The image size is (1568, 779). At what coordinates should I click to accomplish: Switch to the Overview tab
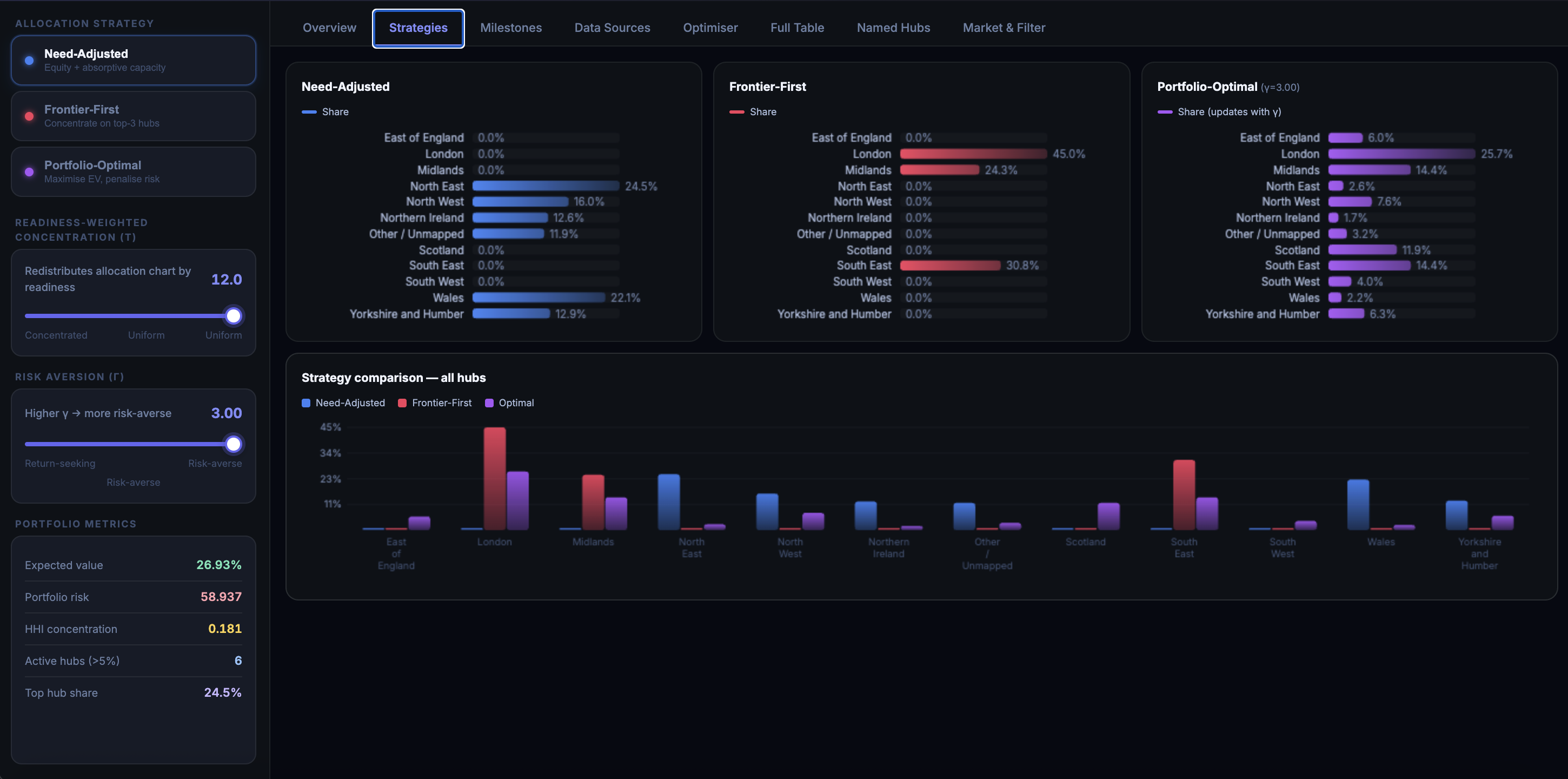329,28
